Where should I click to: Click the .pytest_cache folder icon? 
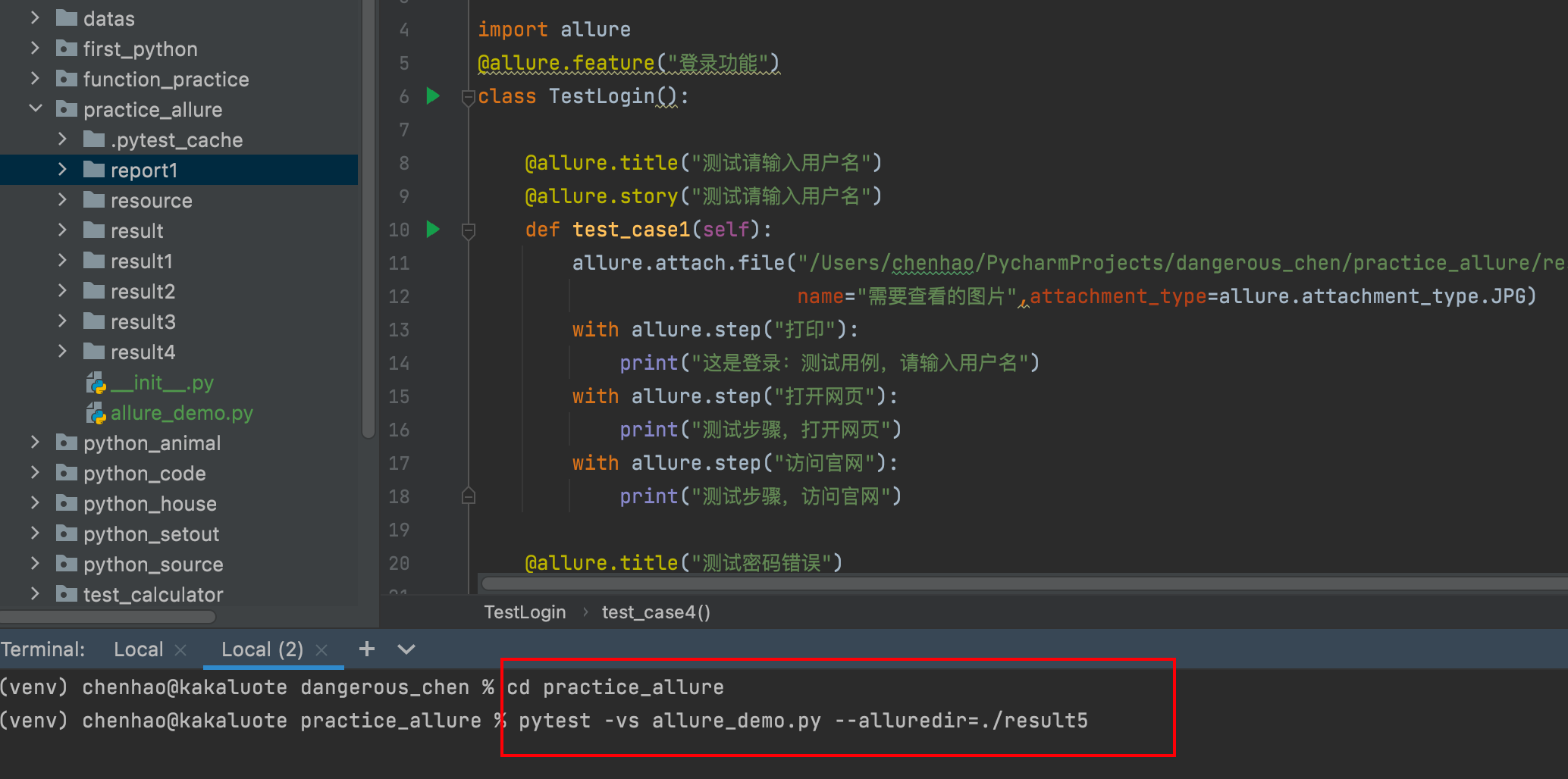click(x=94, y=139)
